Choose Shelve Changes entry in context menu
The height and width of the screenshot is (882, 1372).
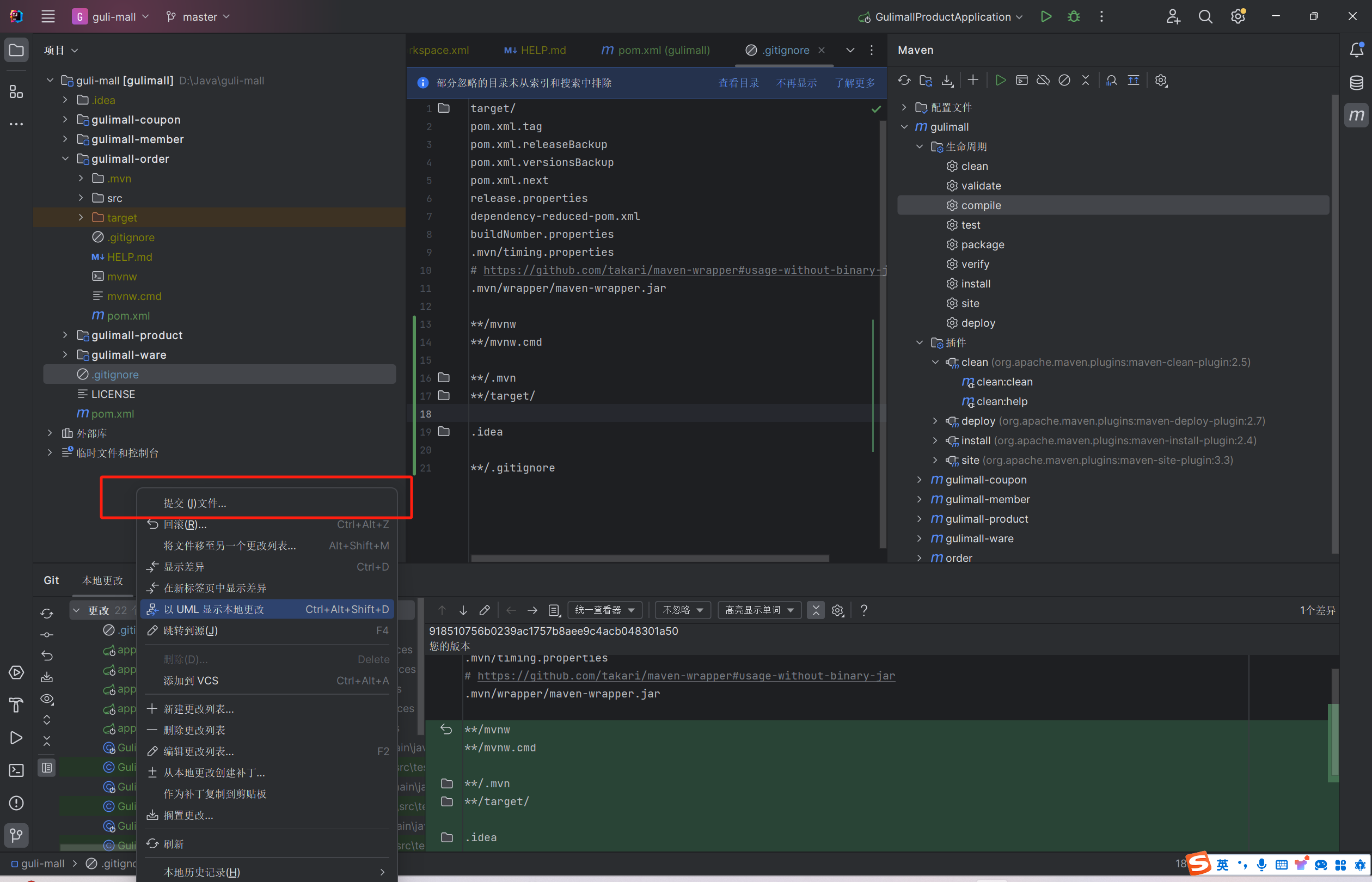coord(267,815)
